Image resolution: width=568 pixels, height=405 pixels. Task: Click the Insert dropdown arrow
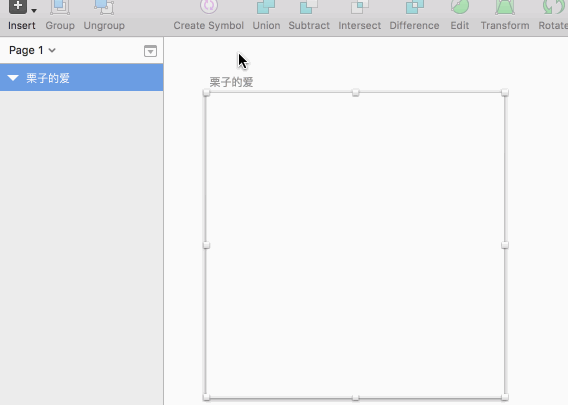coord(34,11)
